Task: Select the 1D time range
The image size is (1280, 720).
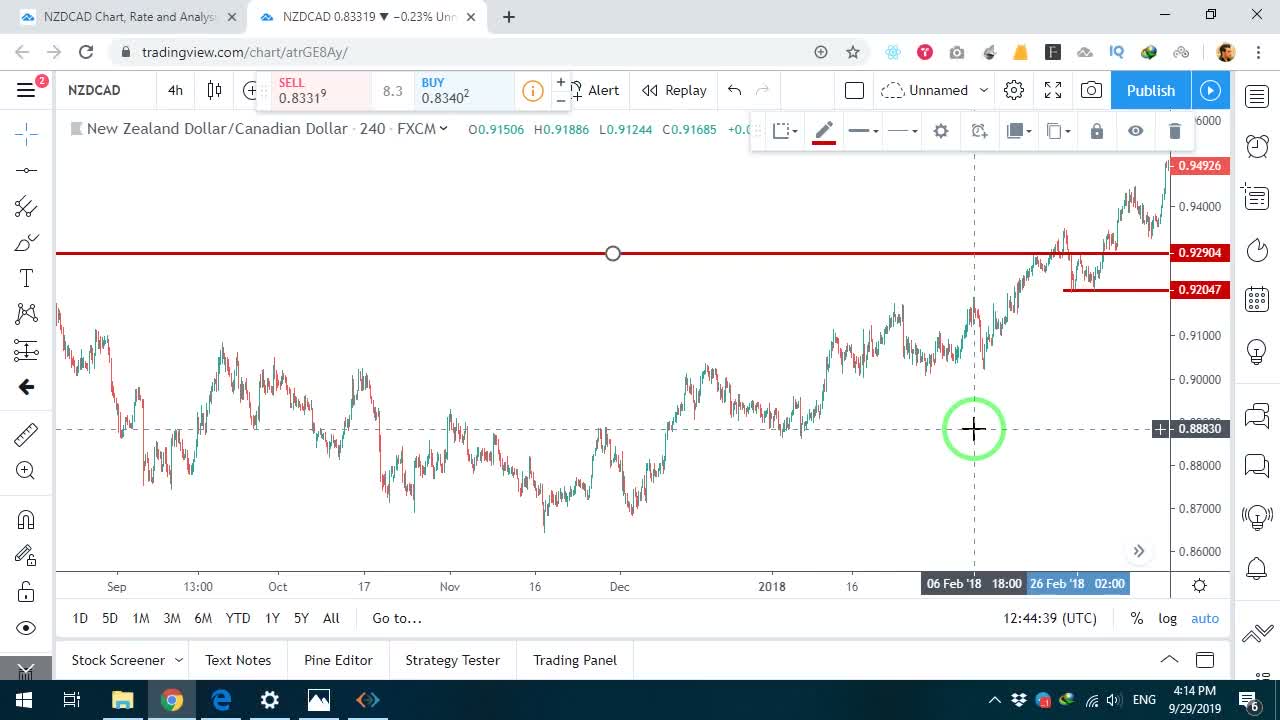Action: [x=80, y=618]
